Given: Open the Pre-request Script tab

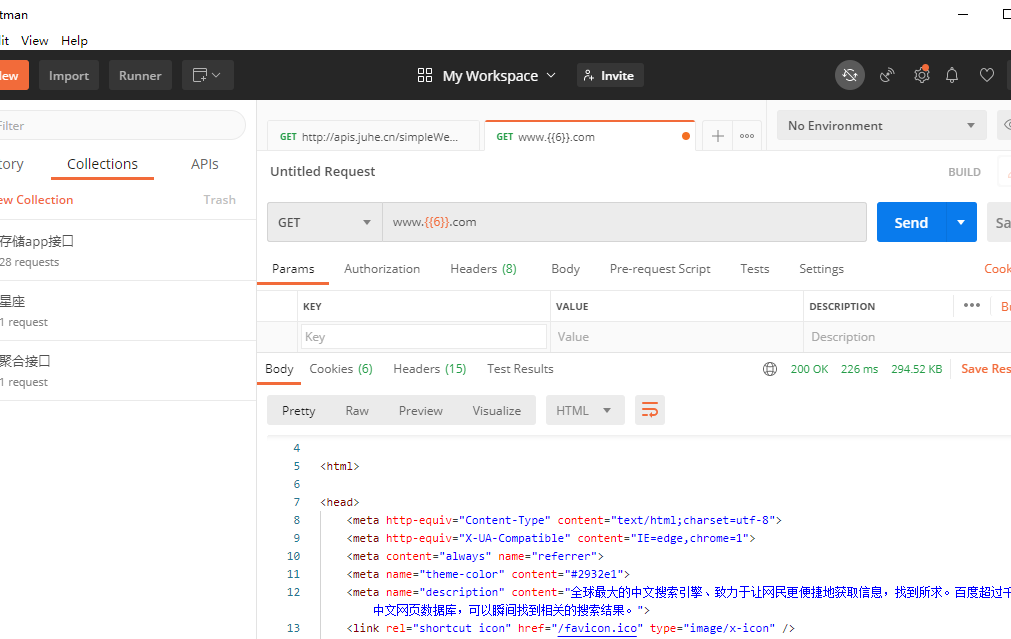Looking at the screenshot, I should tap(660, 269).
